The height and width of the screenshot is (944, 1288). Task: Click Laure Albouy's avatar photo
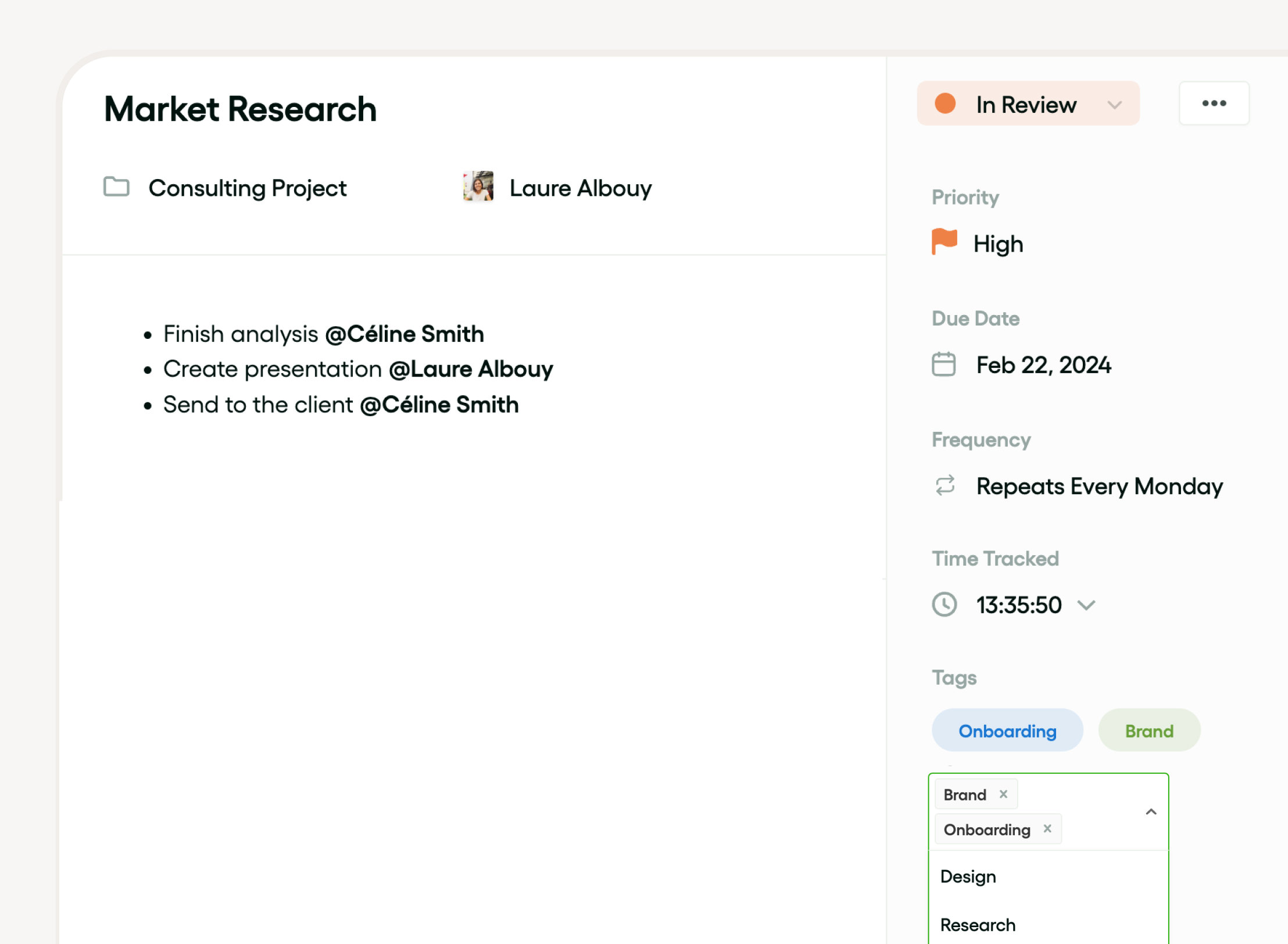[478, 187]
